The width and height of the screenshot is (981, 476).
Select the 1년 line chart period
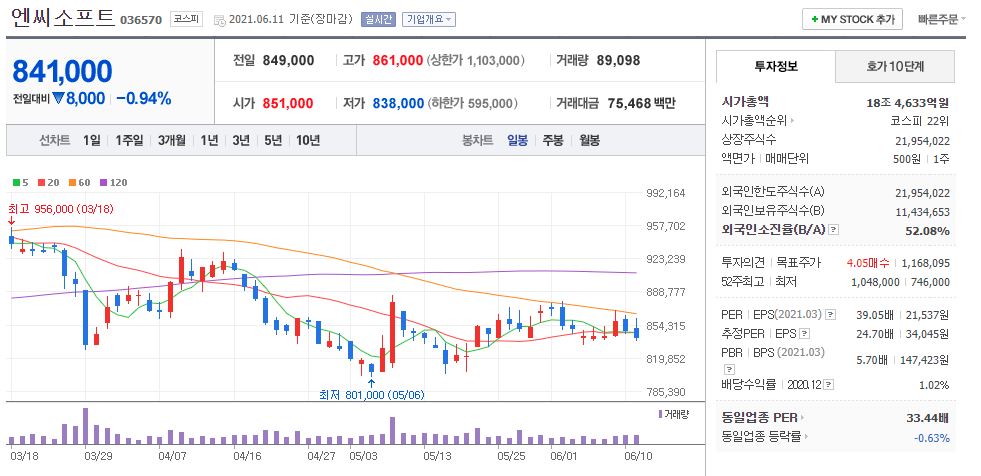coord(209,140)
